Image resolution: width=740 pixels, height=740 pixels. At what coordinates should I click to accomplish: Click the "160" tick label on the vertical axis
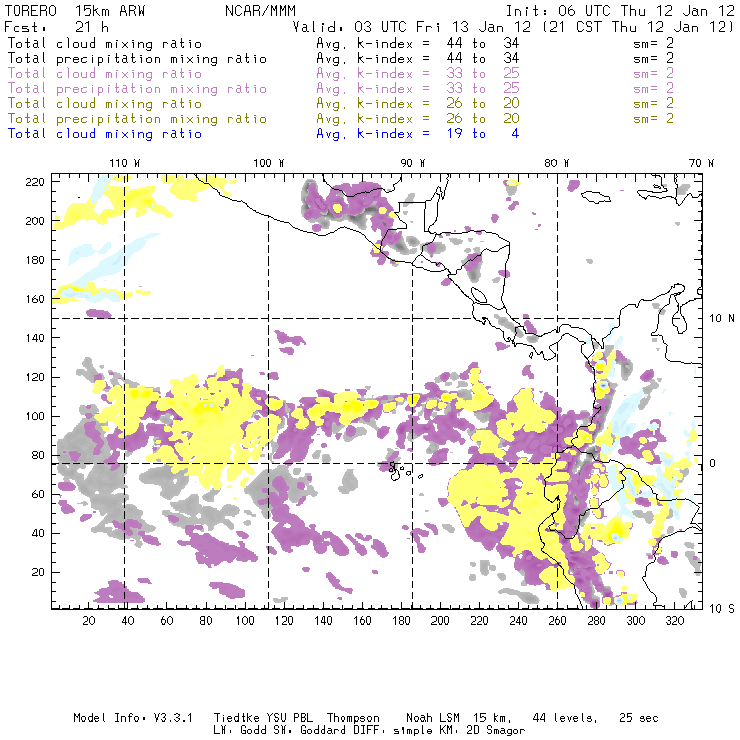(35, 299)
